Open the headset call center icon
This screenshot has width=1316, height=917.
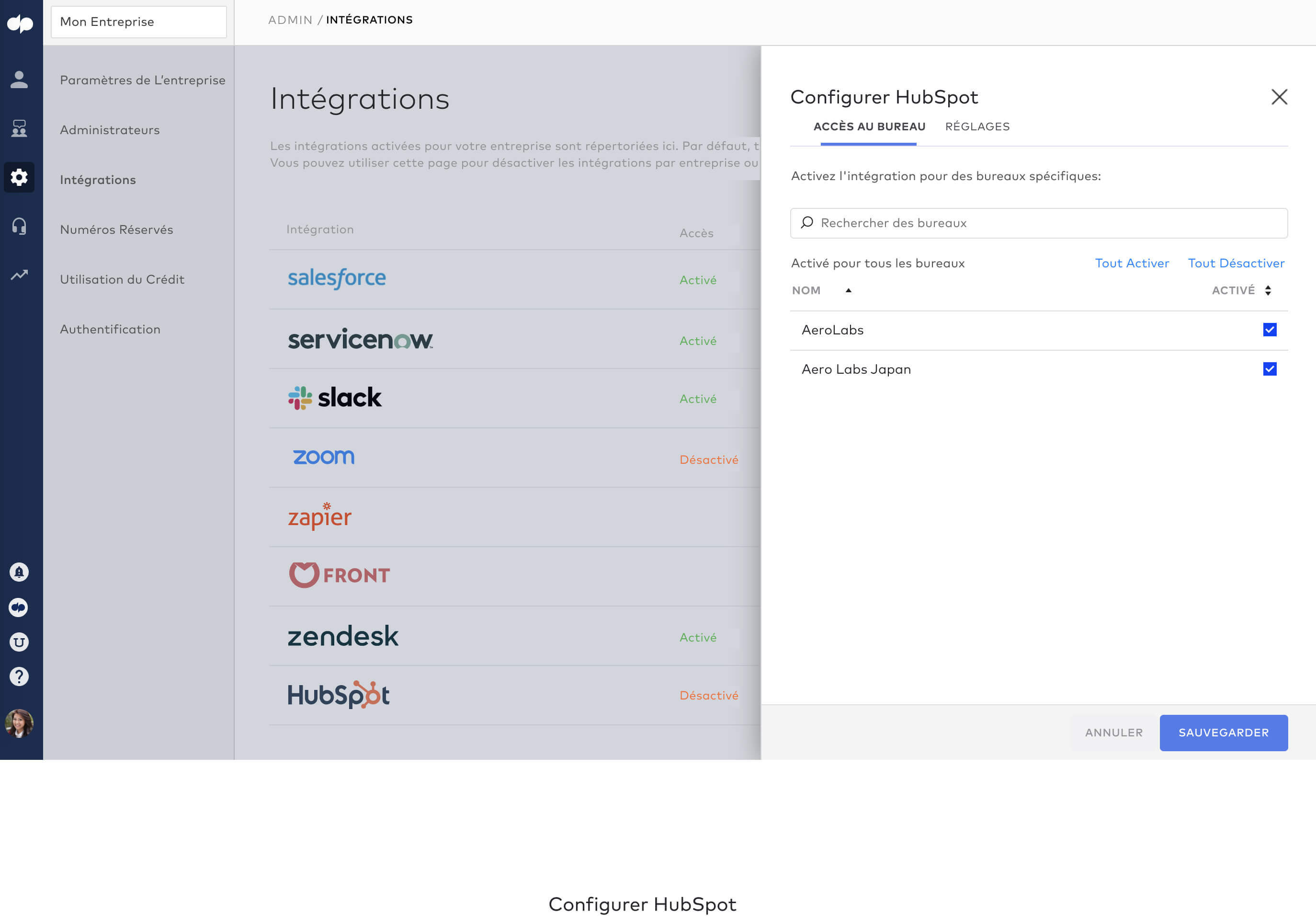point(19,227)
